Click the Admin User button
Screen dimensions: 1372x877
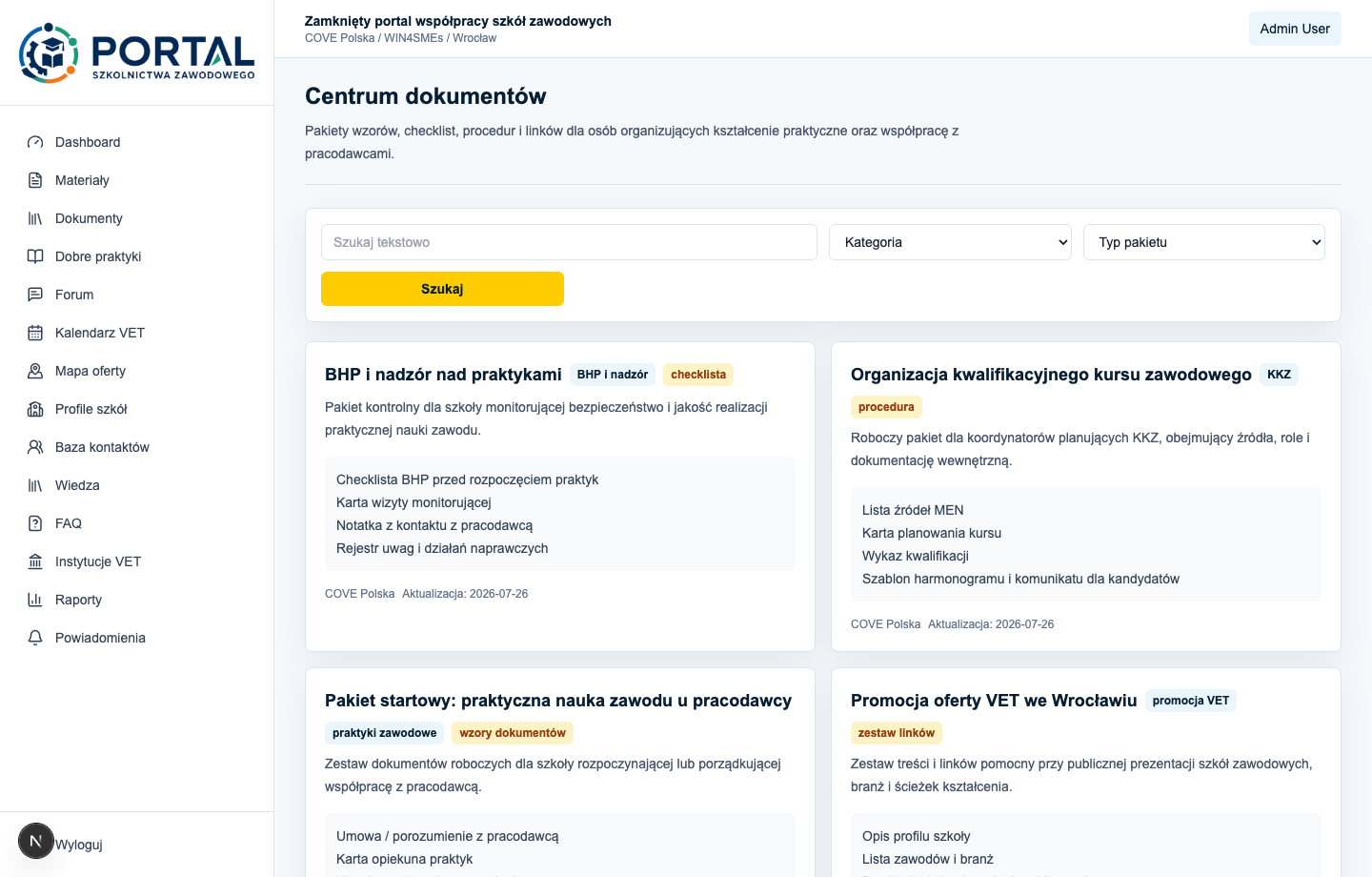click(1295, 29)
